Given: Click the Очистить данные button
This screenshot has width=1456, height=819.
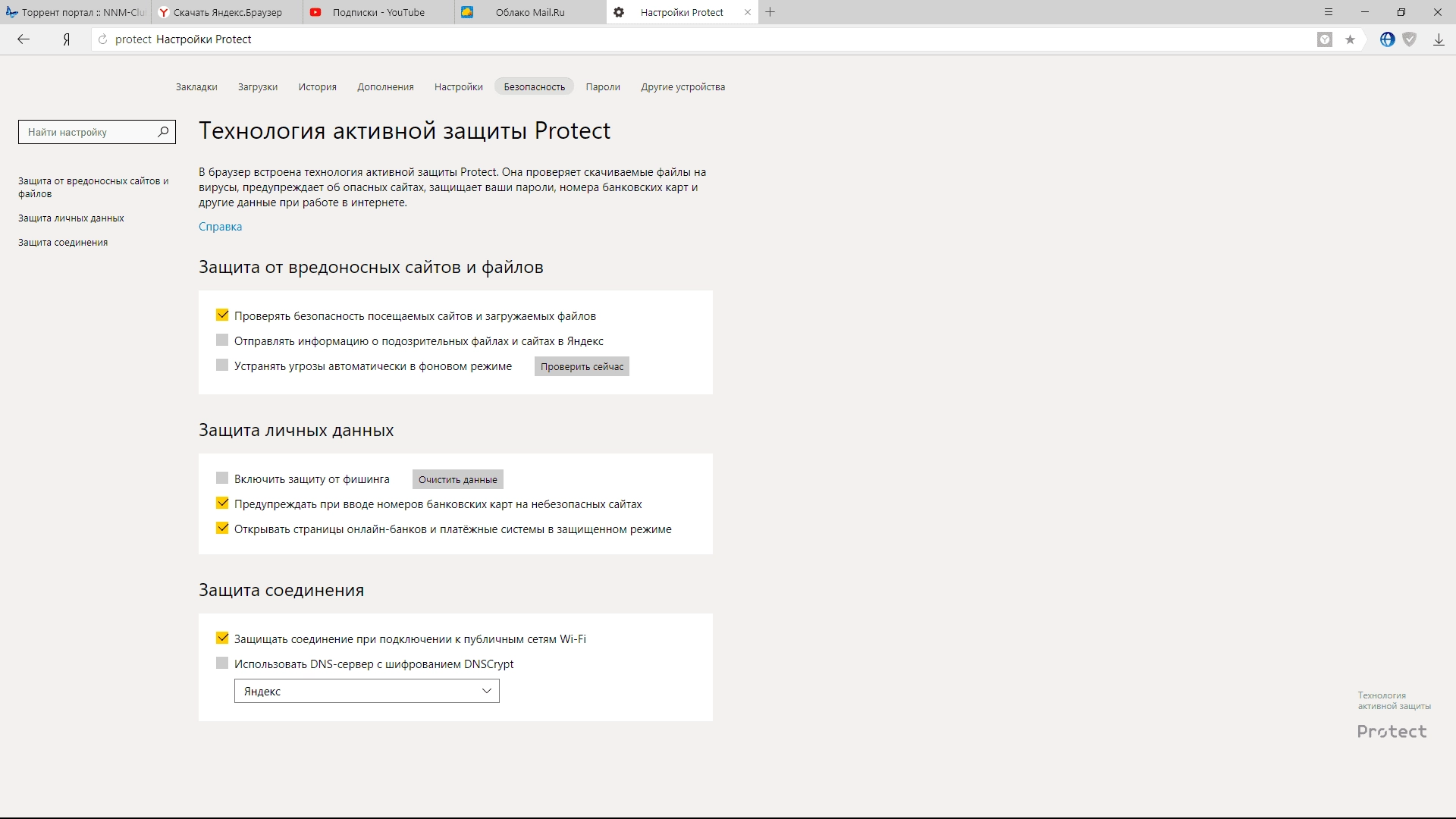Looking at the screenshot, I should coord(458,479).
